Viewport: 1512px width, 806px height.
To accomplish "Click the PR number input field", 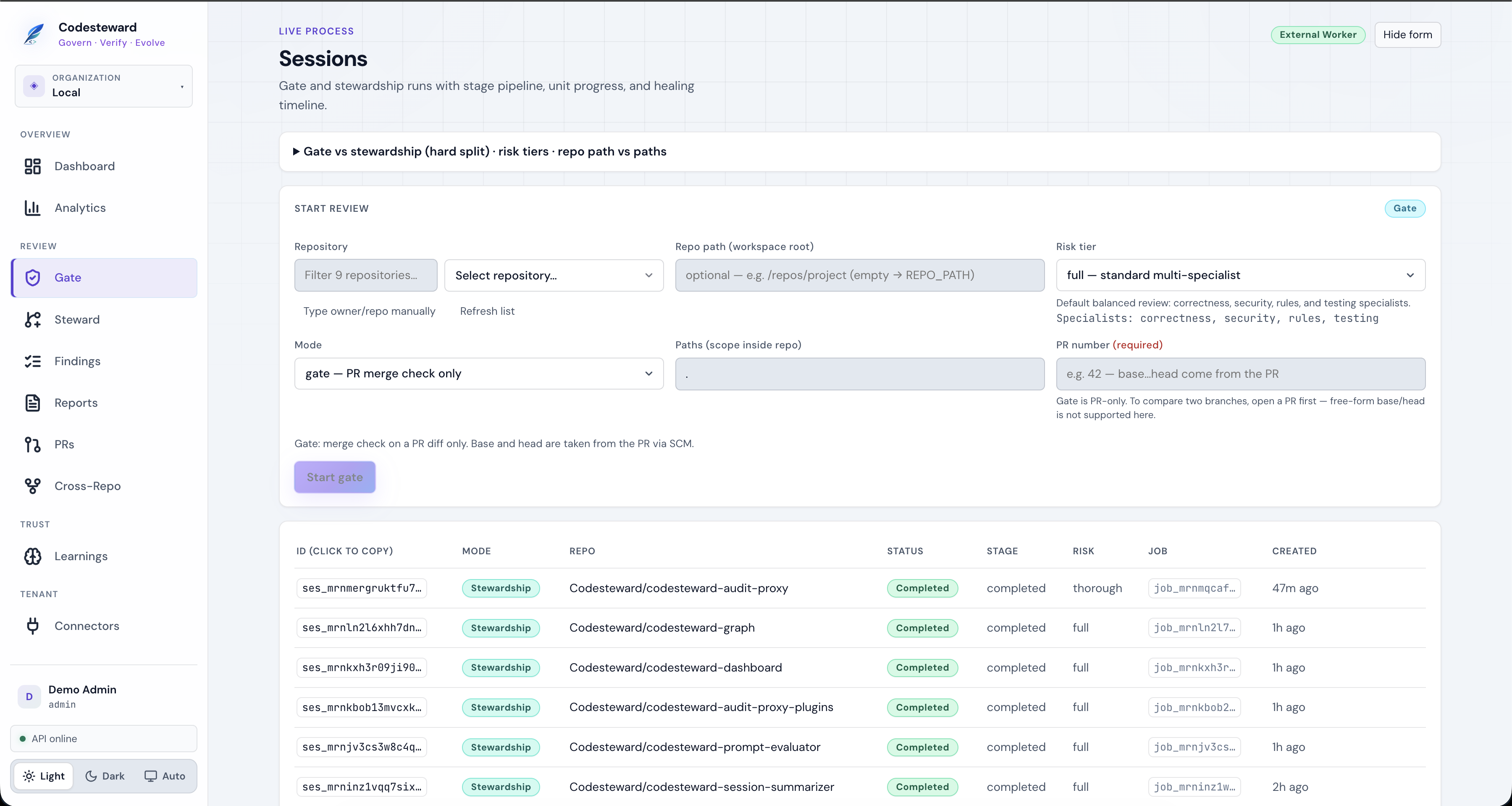I will pyautogui.click(x=1241, y=374).
